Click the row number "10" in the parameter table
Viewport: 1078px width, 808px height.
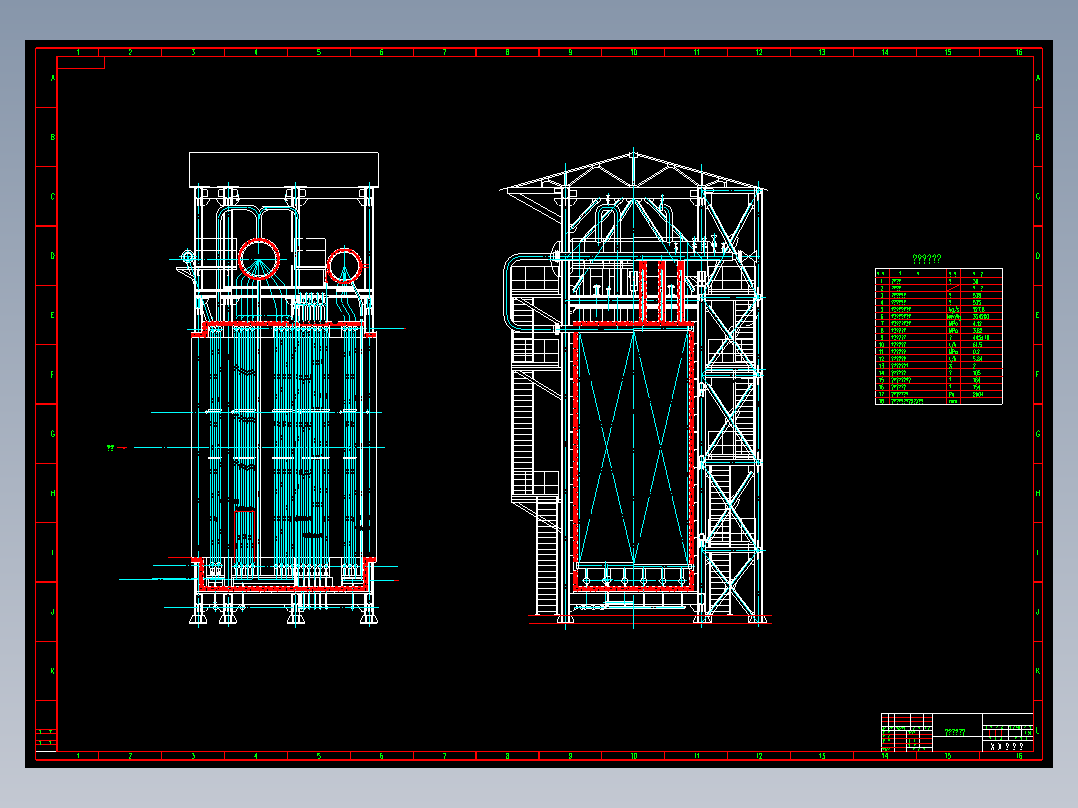click(882, 345)
